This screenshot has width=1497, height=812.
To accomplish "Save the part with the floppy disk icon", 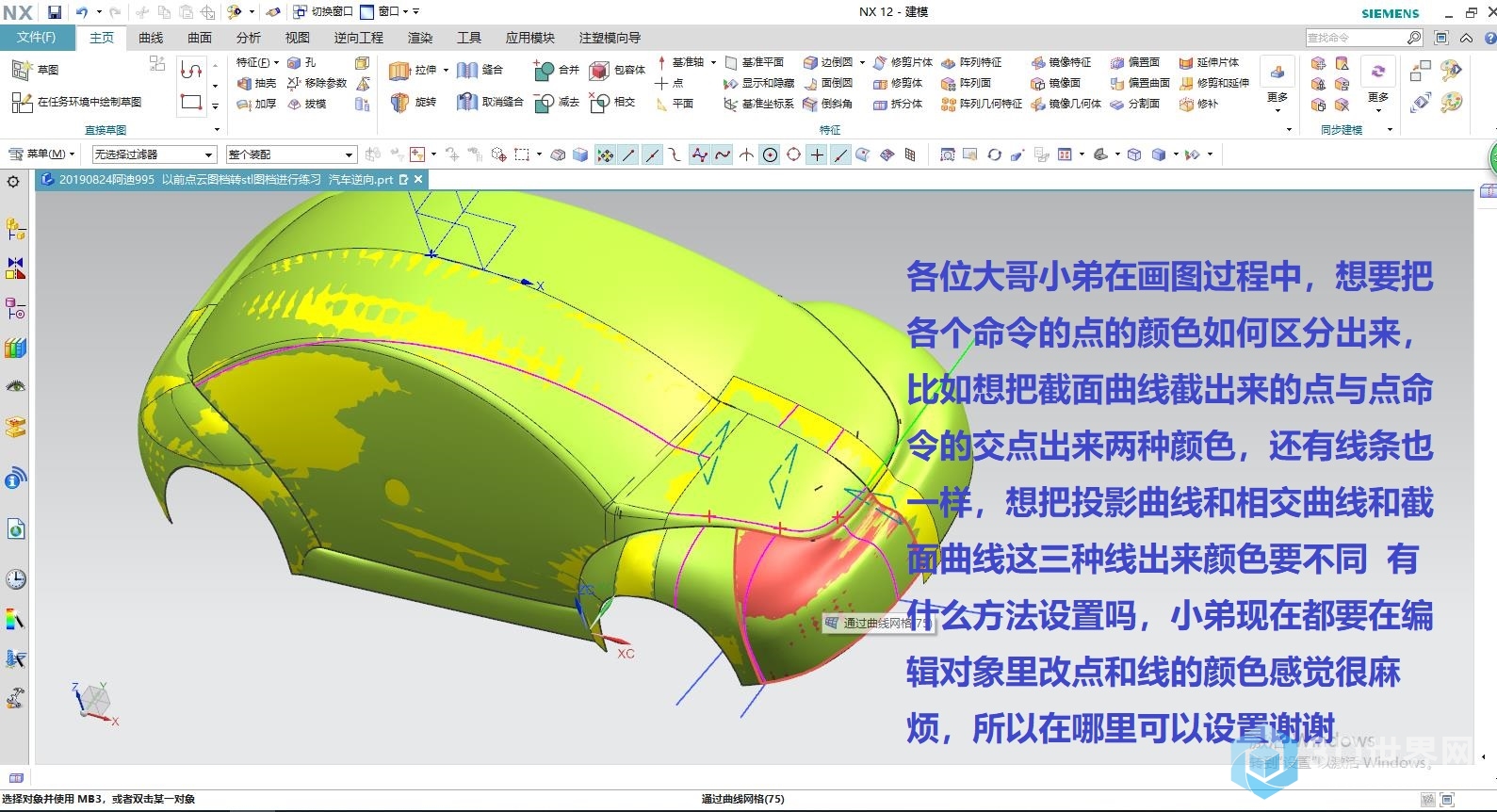I will 55,12.
